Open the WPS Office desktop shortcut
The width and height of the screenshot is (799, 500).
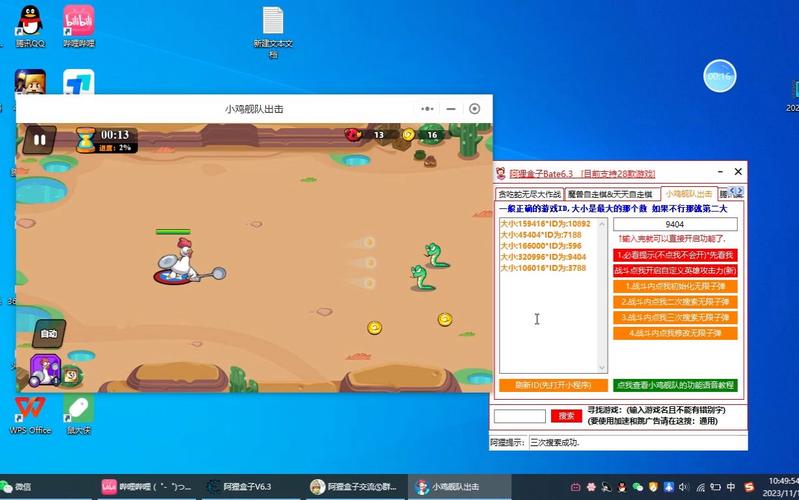tap(30, 414)
